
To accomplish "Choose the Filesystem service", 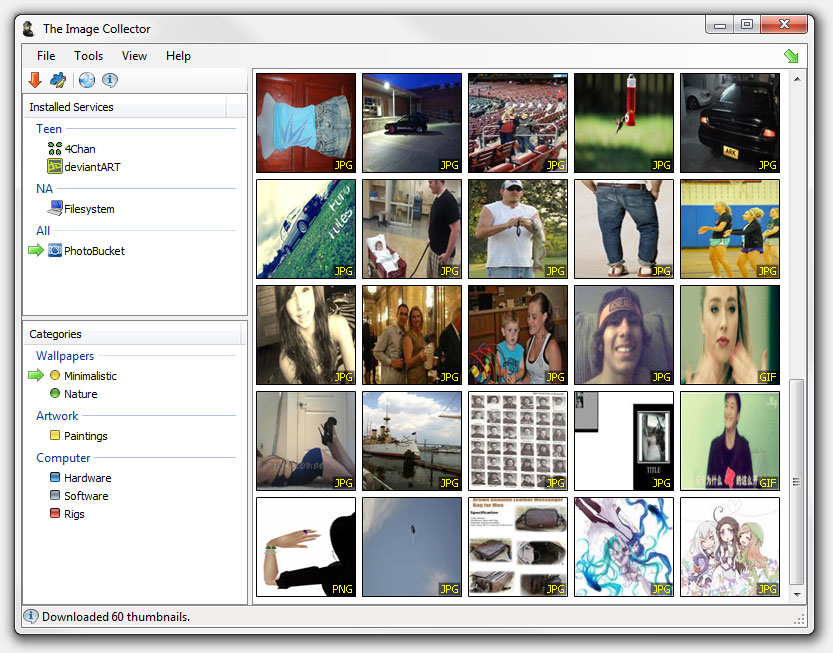I will point(88,209).
